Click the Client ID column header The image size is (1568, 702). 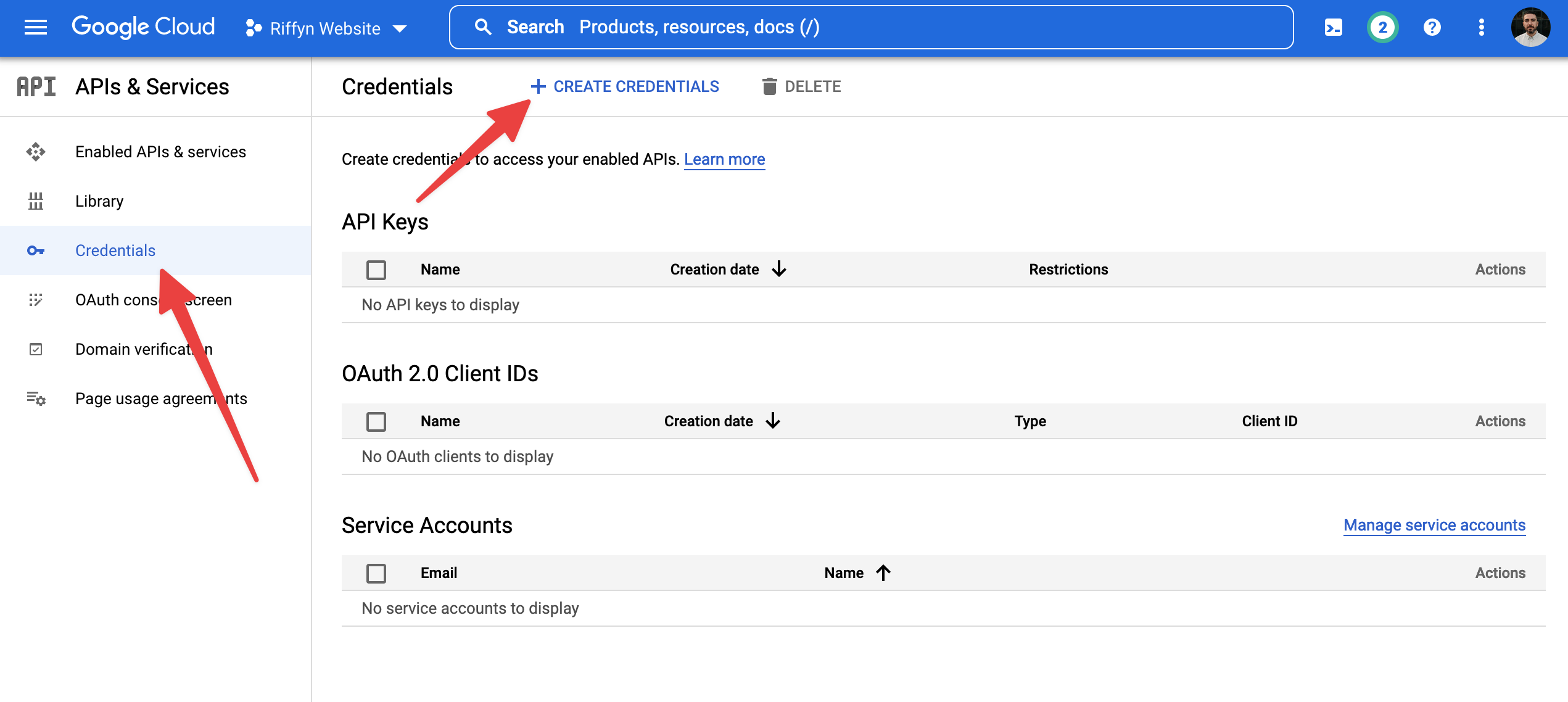pos(1269,421)
